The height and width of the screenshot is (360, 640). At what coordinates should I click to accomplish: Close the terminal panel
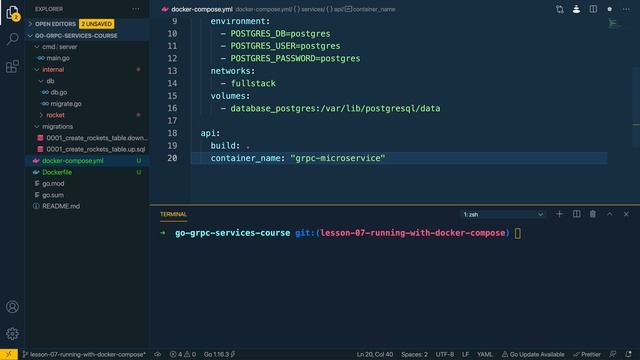pyautogui.click(x=626, y=214)
